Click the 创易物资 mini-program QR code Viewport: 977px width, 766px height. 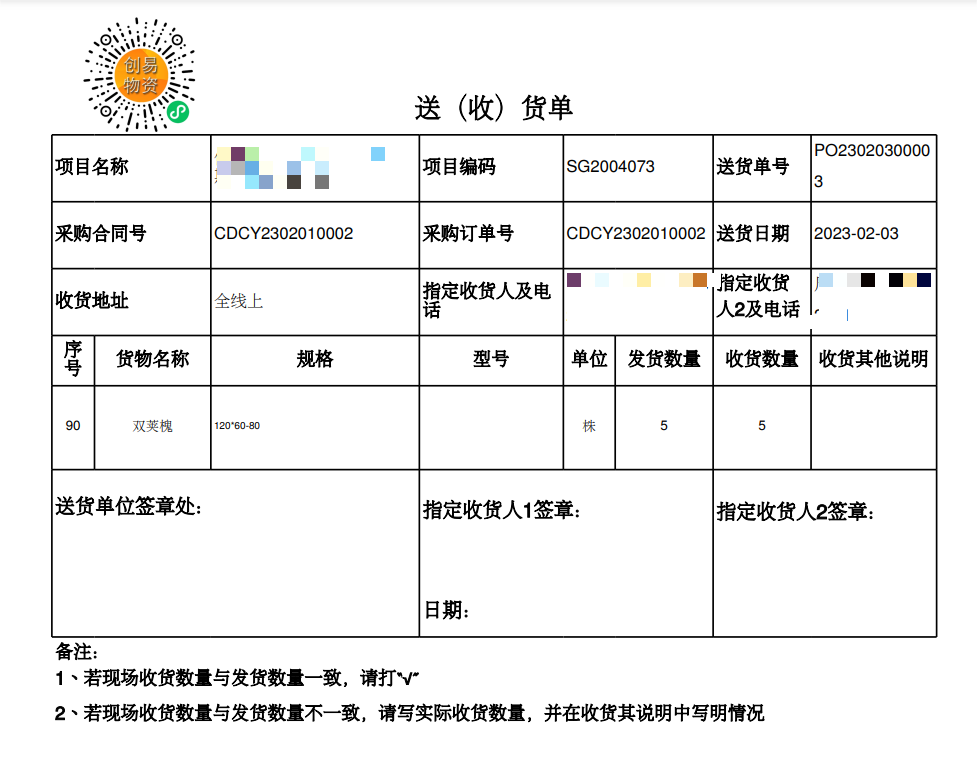[x=138, y=75]
